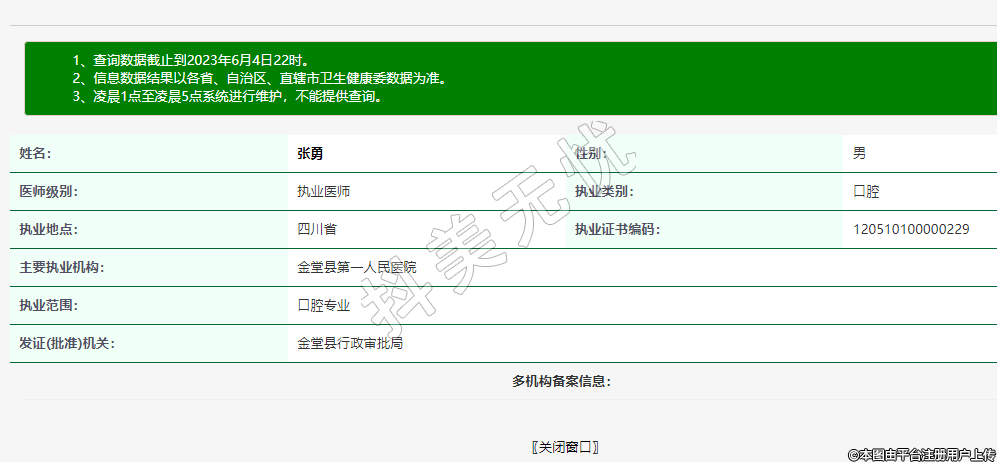Click the 姓名 field label

point(35,154)
